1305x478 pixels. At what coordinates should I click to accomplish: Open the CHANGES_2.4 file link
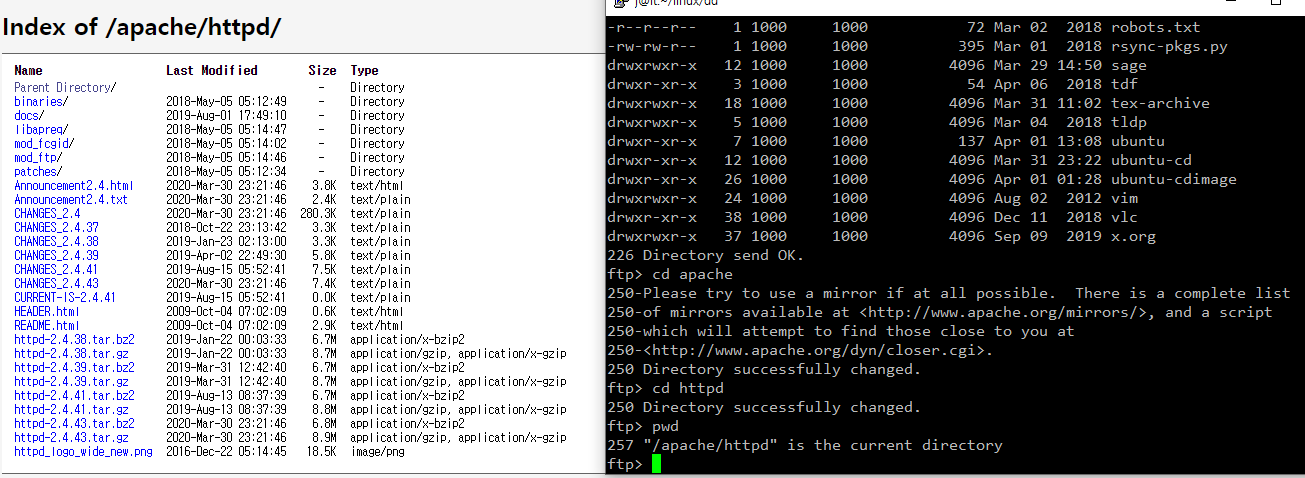(47, 213)
